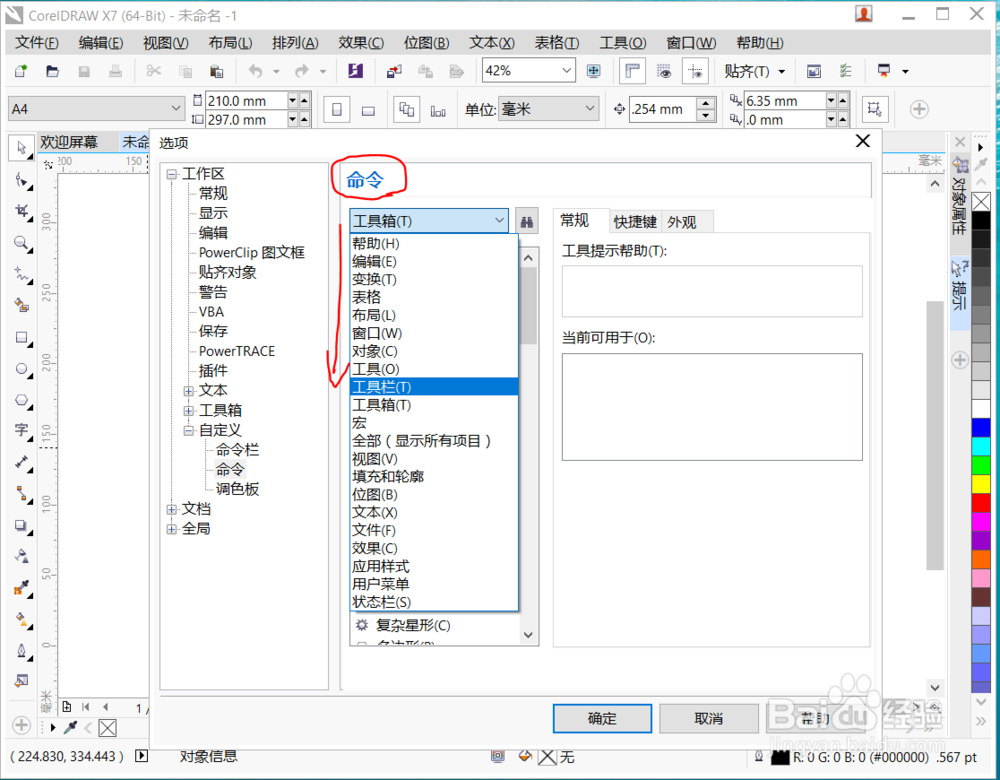Click the Undo arrow icon
The height and width of the screenshot is (780, 1000).
[x=256, y=71]
